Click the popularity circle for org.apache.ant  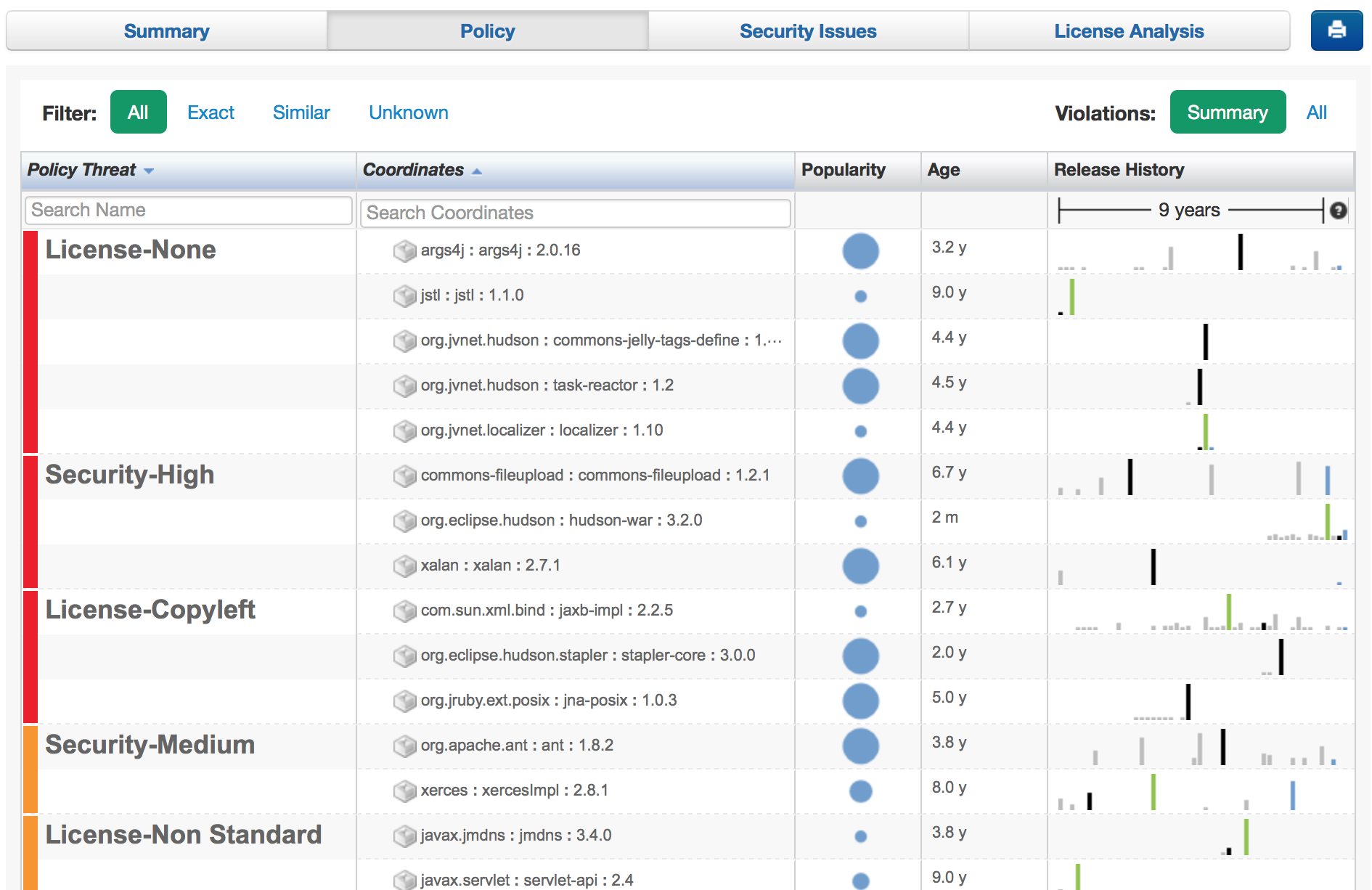[860, 746]
